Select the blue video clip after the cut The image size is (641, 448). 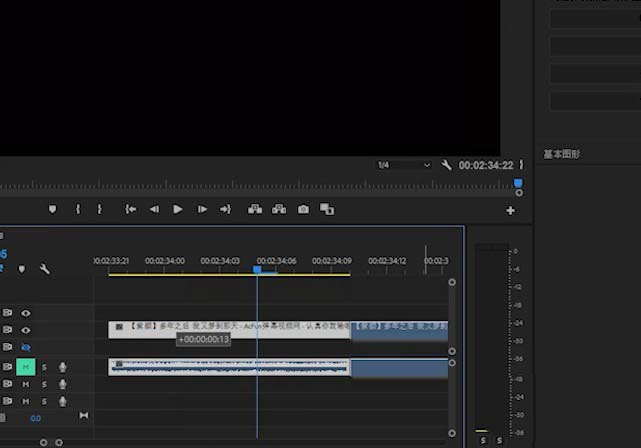[399, 331]
